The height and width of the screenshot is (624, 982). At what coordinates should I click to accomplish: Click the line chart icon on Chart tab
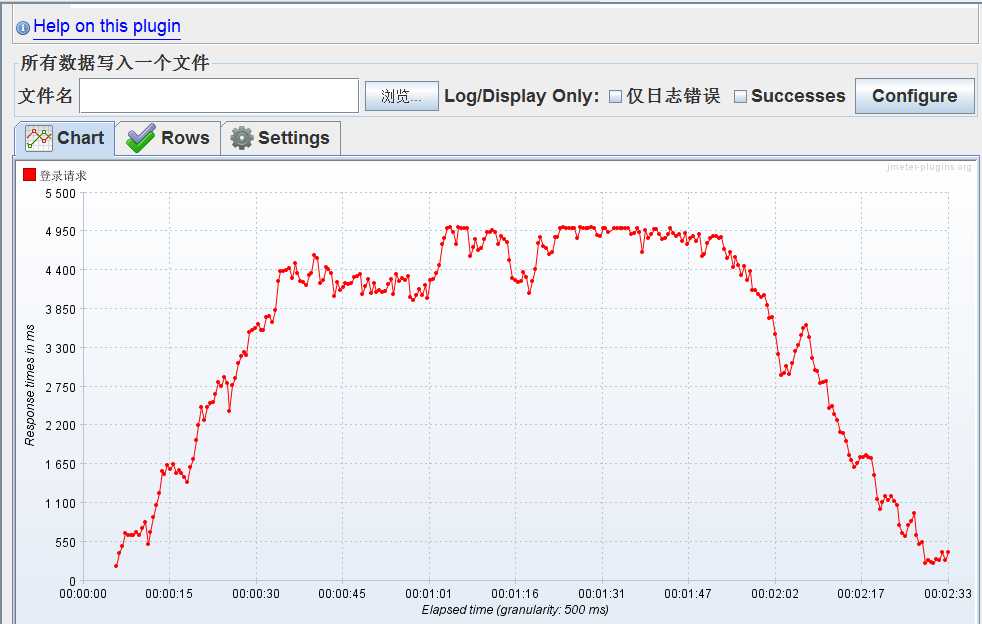(38, 138)
